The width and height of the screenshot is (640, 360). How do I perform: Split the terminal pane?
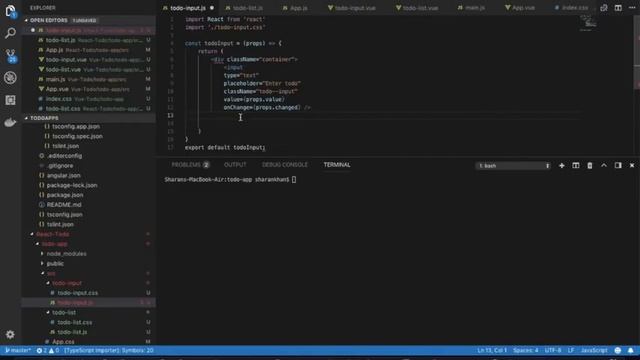point(576,165)
